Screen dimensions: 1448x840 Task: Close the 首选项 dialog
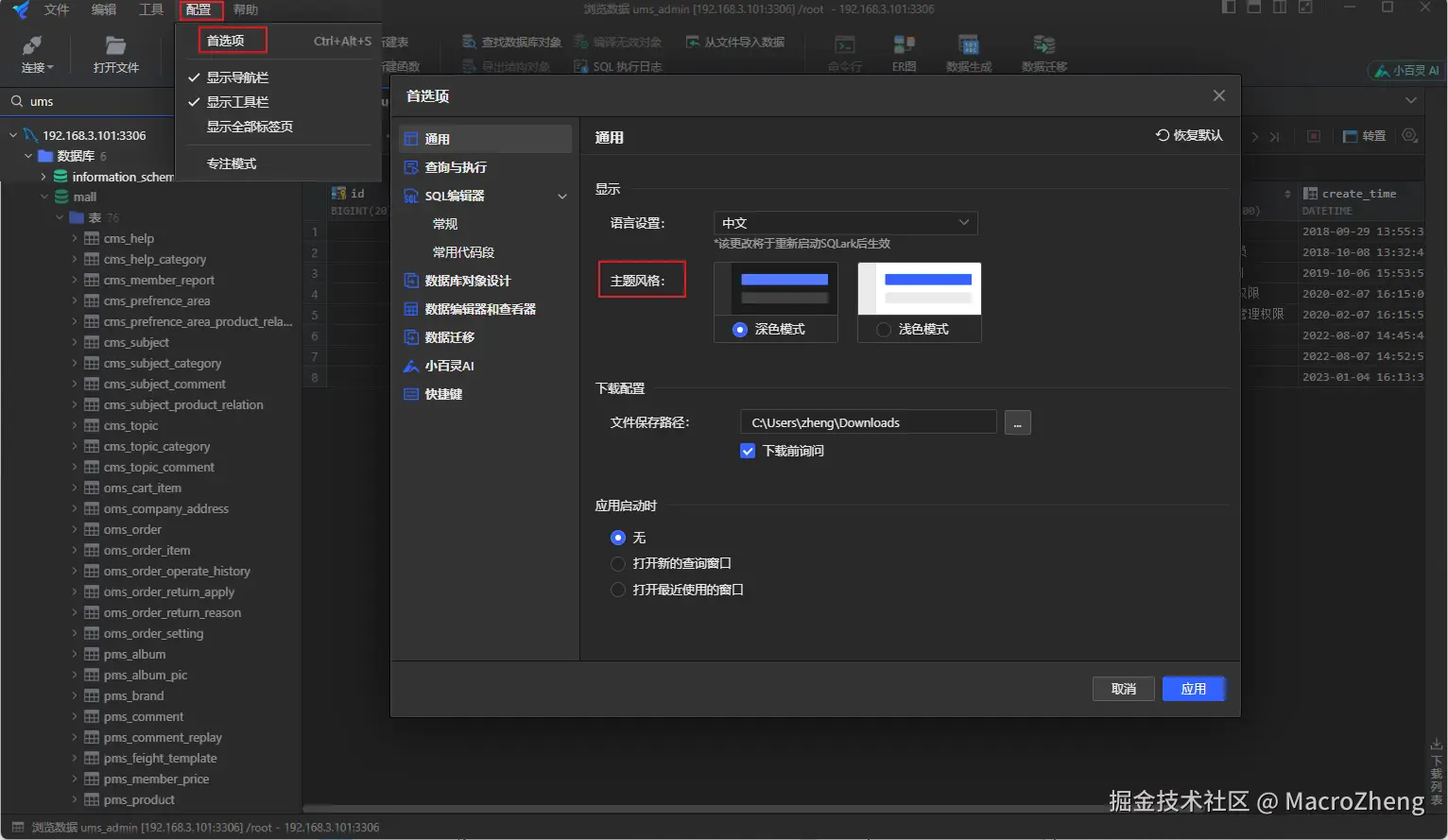pos(1219,95)
